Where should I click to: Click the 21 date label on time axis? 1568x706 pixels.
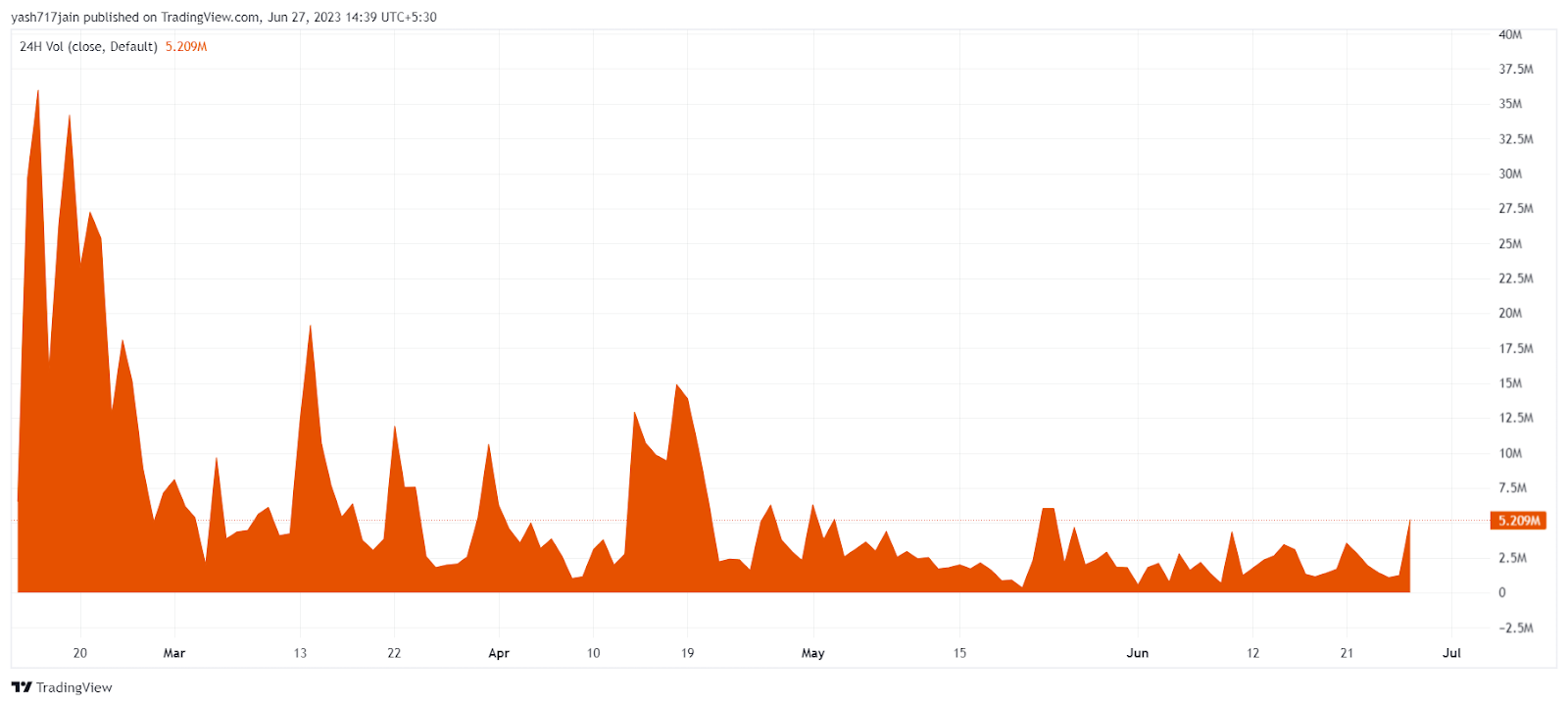pos(1347,653)
